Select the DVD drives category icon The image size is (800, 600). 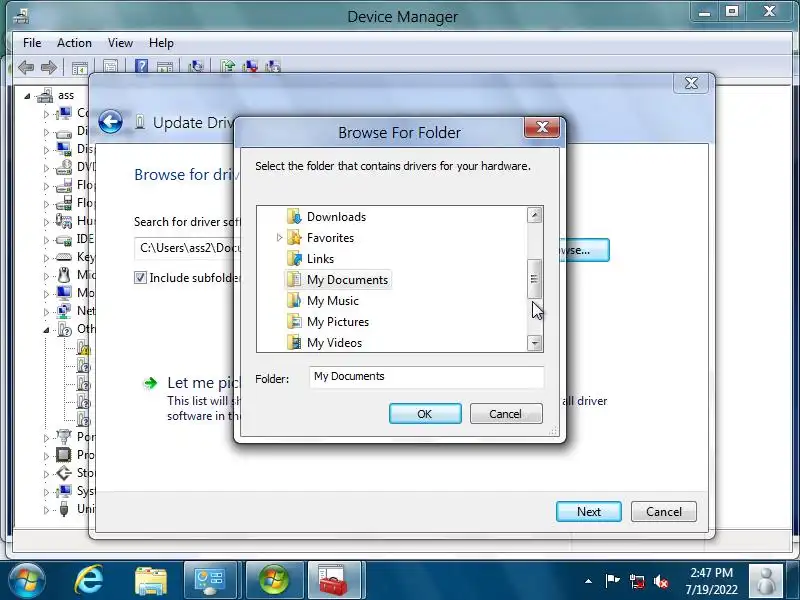click(64, 167)
